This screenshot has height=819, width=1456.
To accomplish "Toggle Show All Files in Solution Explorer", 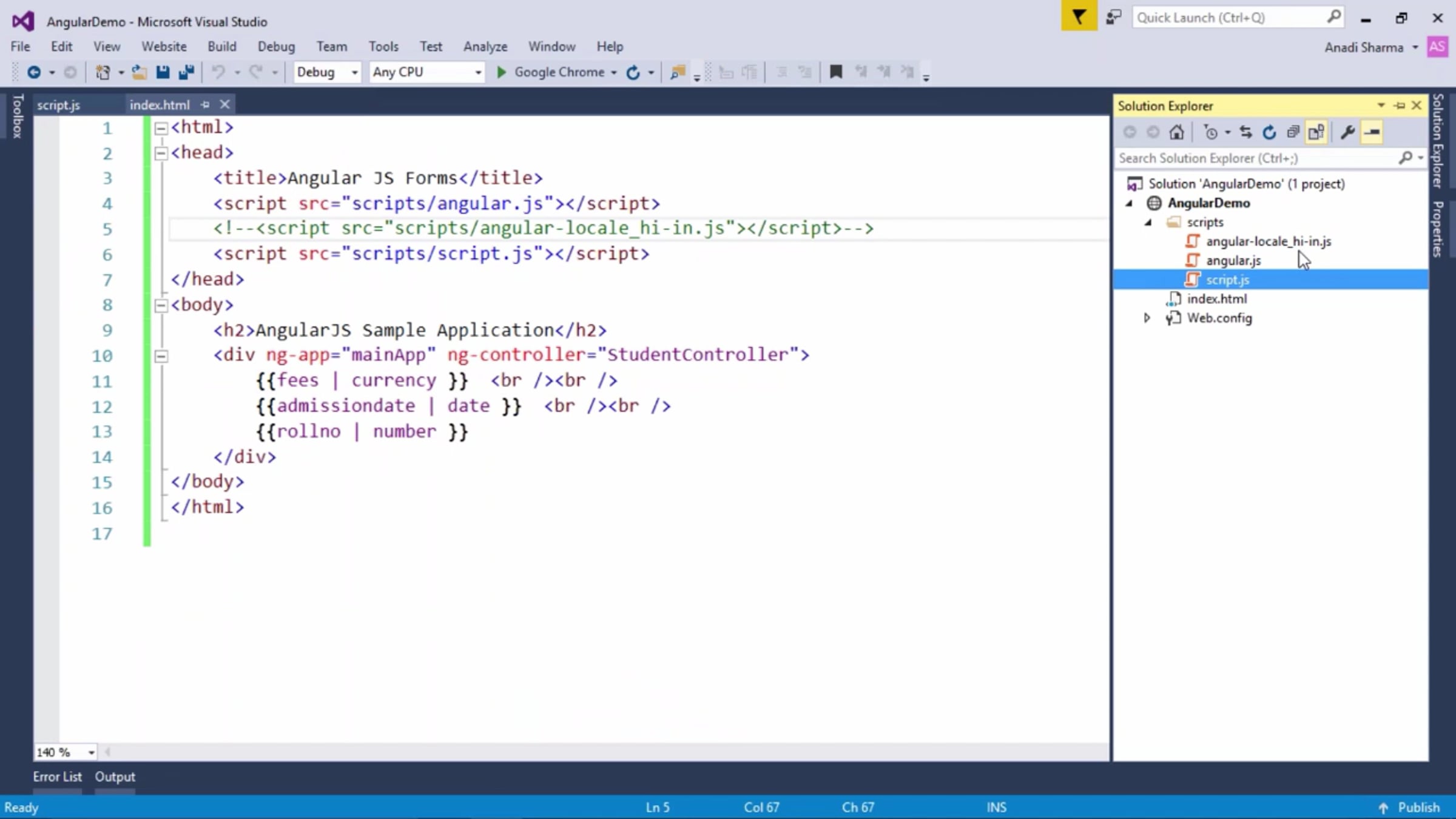I will point(1316,132).
